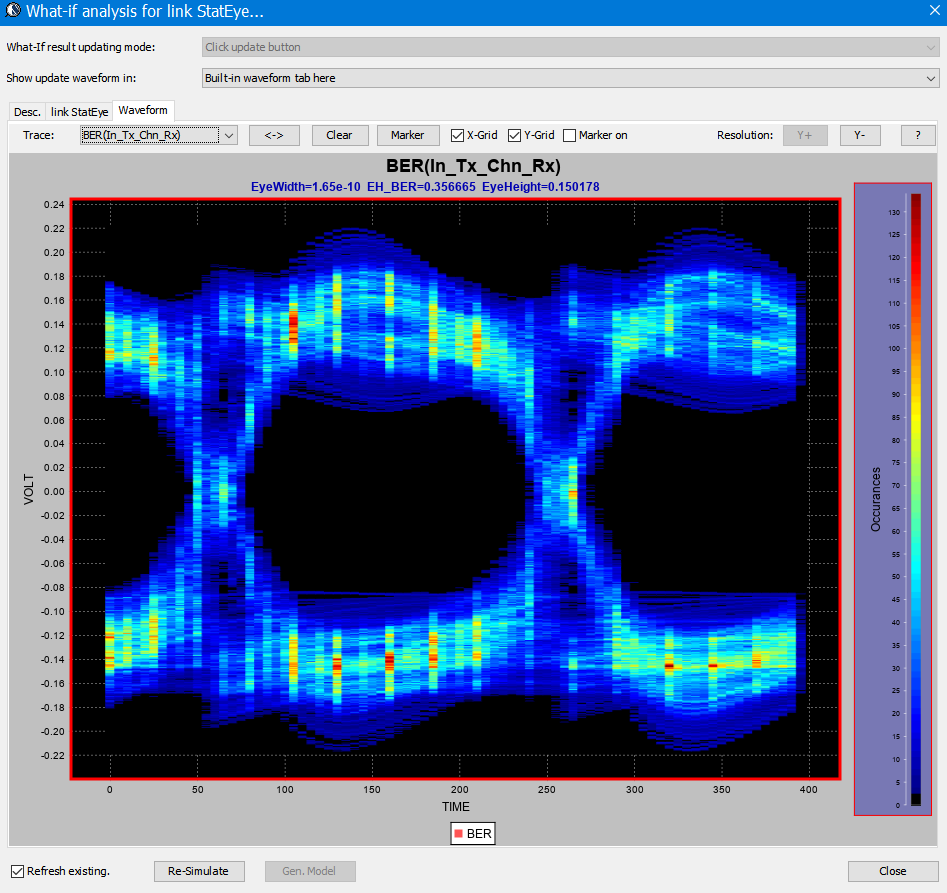The width and height of the screenshot is (947, 893).
Task: Open the link StatEye tab
Action: point(80,112)
